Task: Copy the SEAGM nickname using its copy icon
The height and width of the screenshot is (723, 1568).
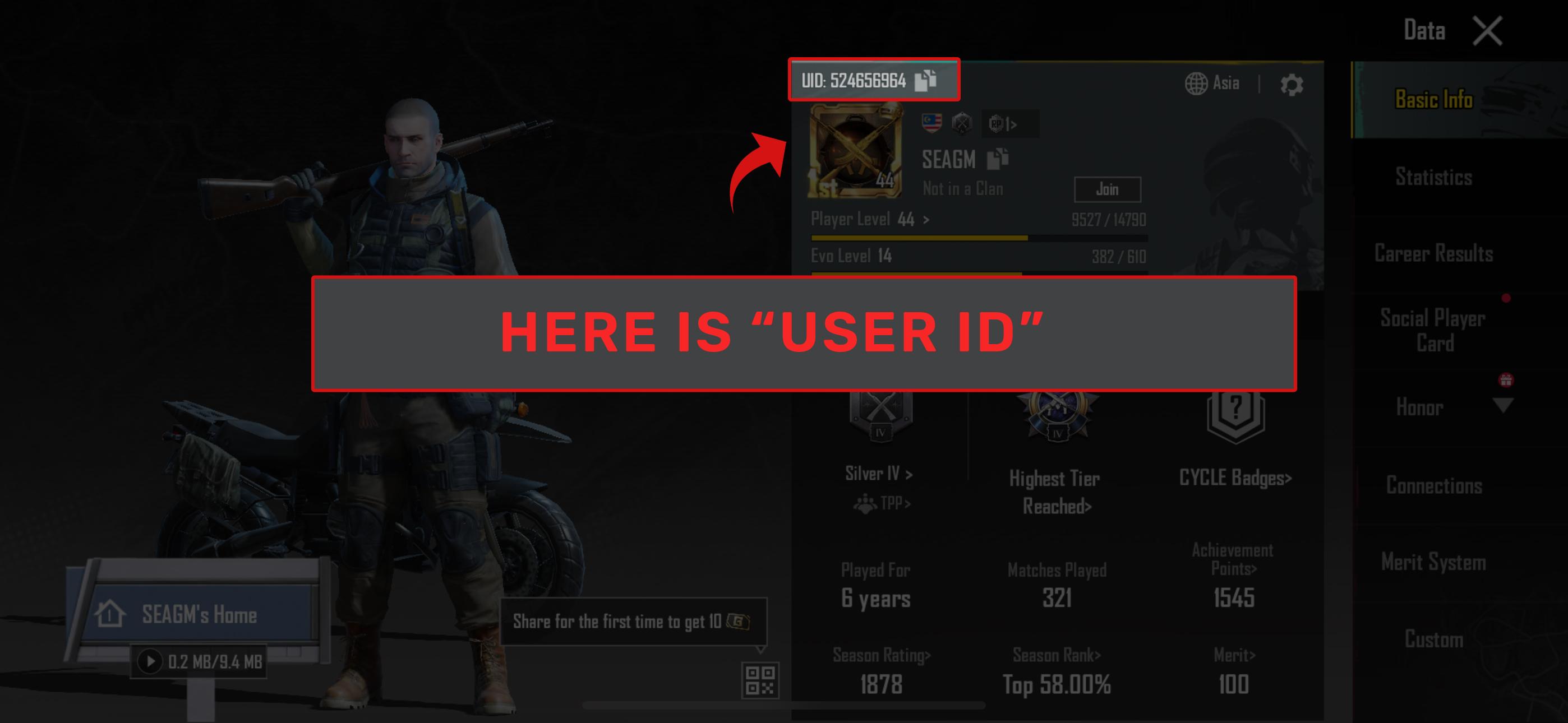Action: [998, 159]
